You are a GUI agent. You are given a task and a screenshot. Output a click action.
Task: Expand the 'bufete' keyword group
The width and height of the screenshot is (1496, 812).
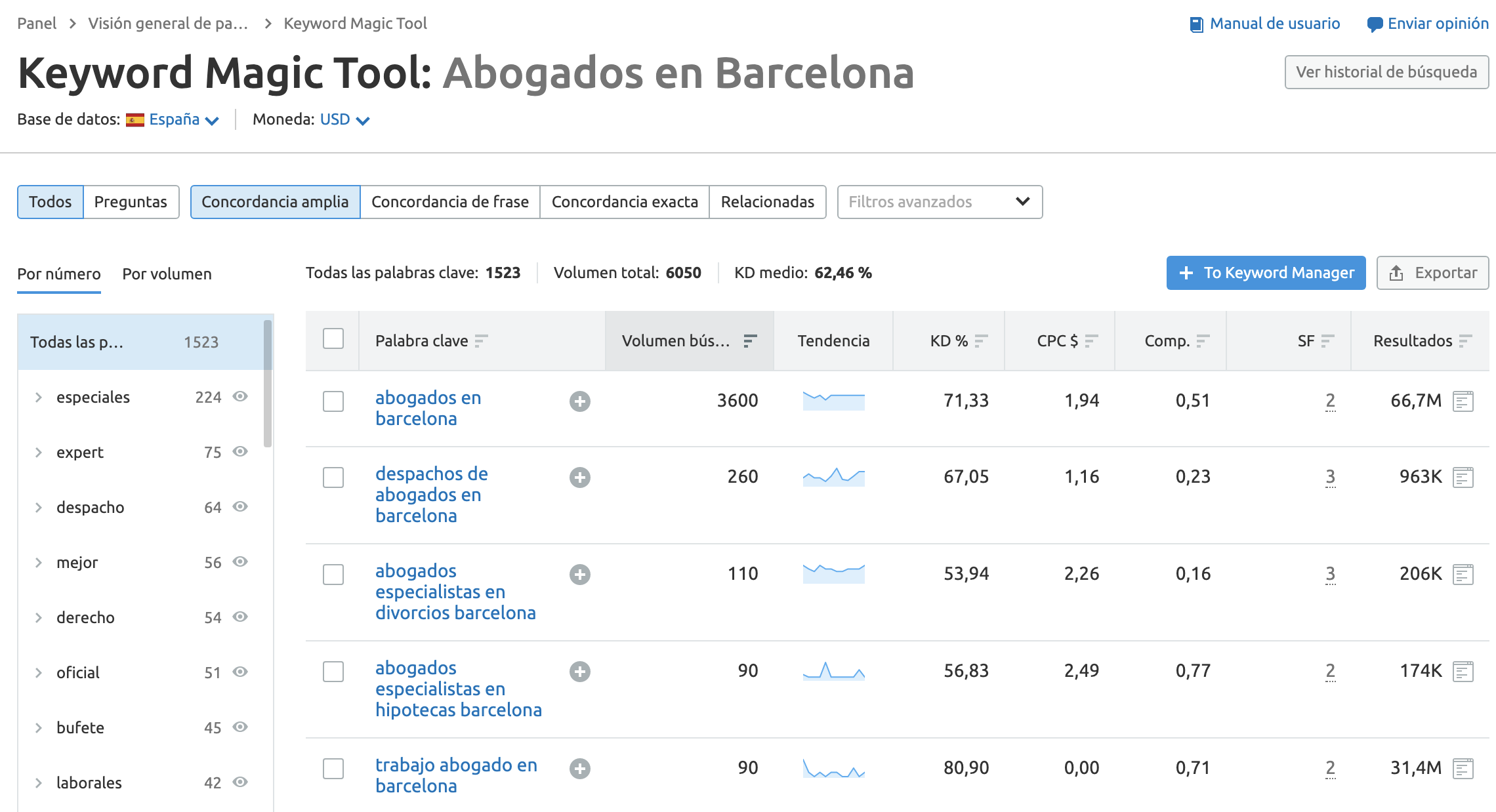pyautogui.click(x=39, y=728)
